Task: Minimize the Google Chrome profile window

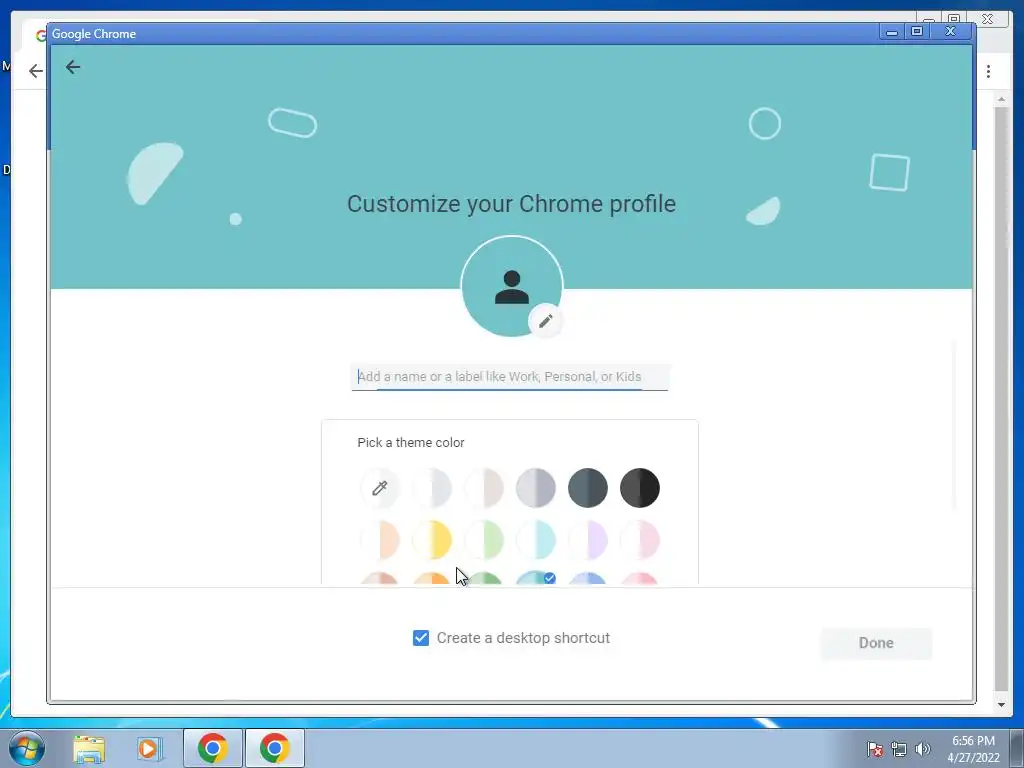Action: [x=891, y=31]
